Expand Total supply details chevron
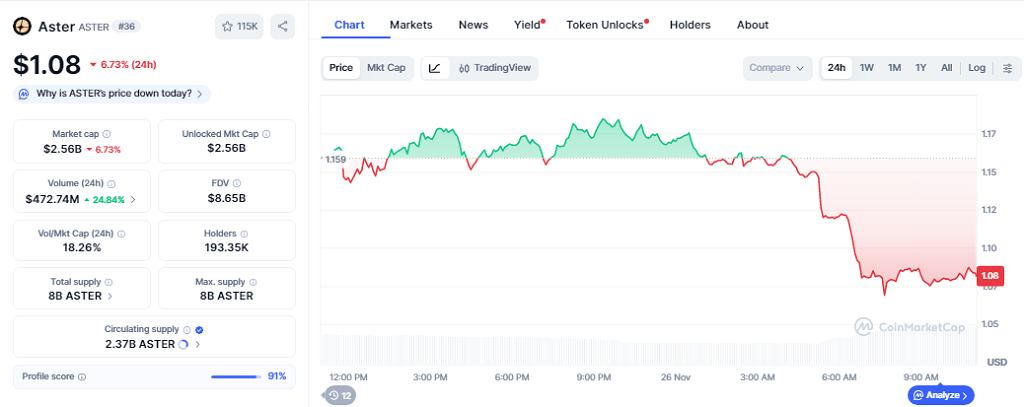The width and height of the screenshot is (1024, 407). coord(110,296)
